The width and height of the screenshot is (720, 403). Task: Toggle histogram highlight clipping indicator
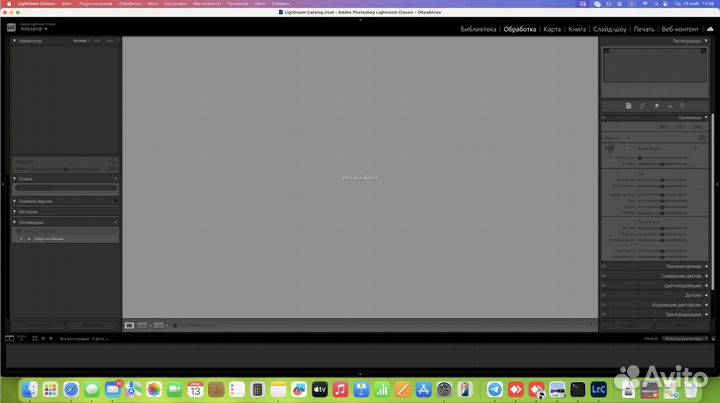(703, 51)
